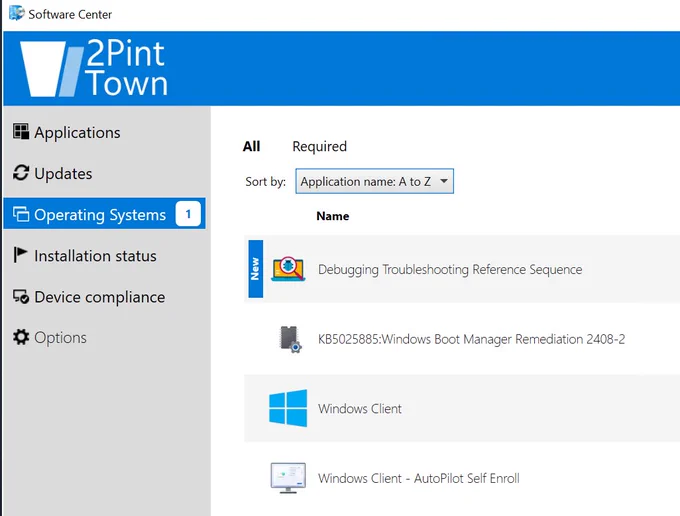Click the Sort by: label
The image size is (680, 516).
coord(265,182)
